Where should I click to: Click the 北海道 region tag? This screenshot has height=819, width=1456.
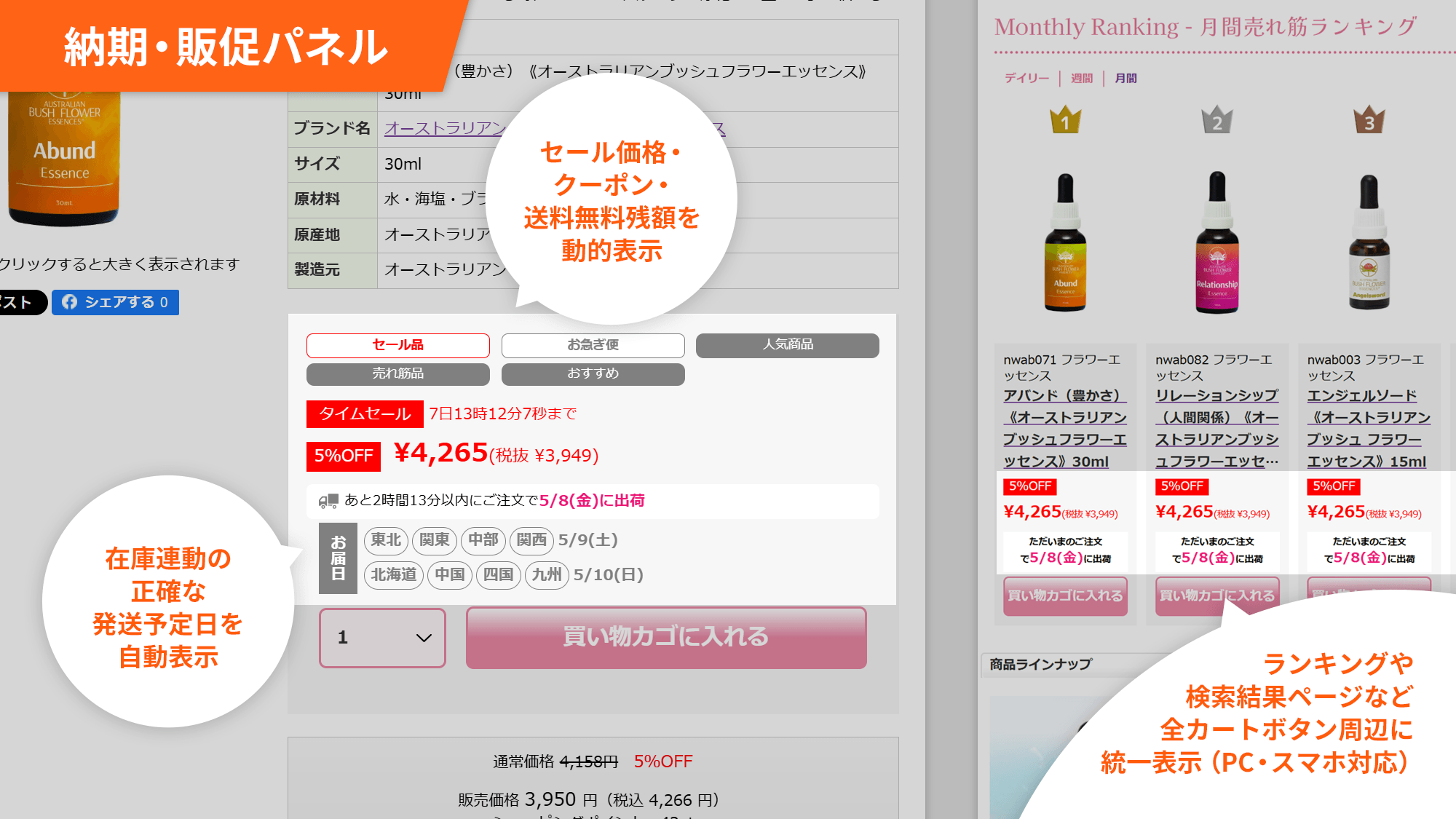click(394, 575)
